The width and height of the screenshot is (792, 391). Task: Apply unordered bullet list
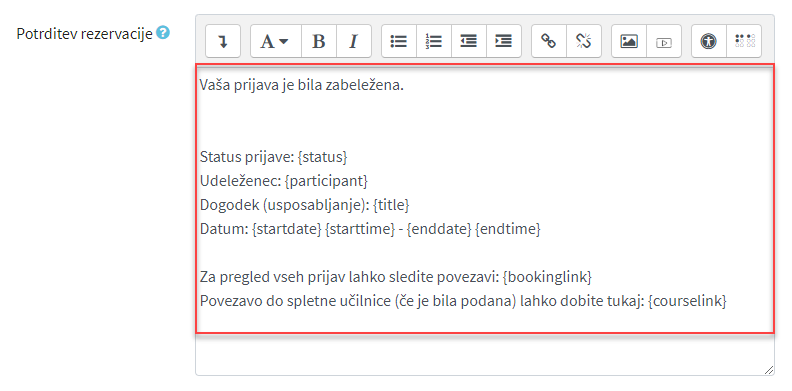(399, 41)
